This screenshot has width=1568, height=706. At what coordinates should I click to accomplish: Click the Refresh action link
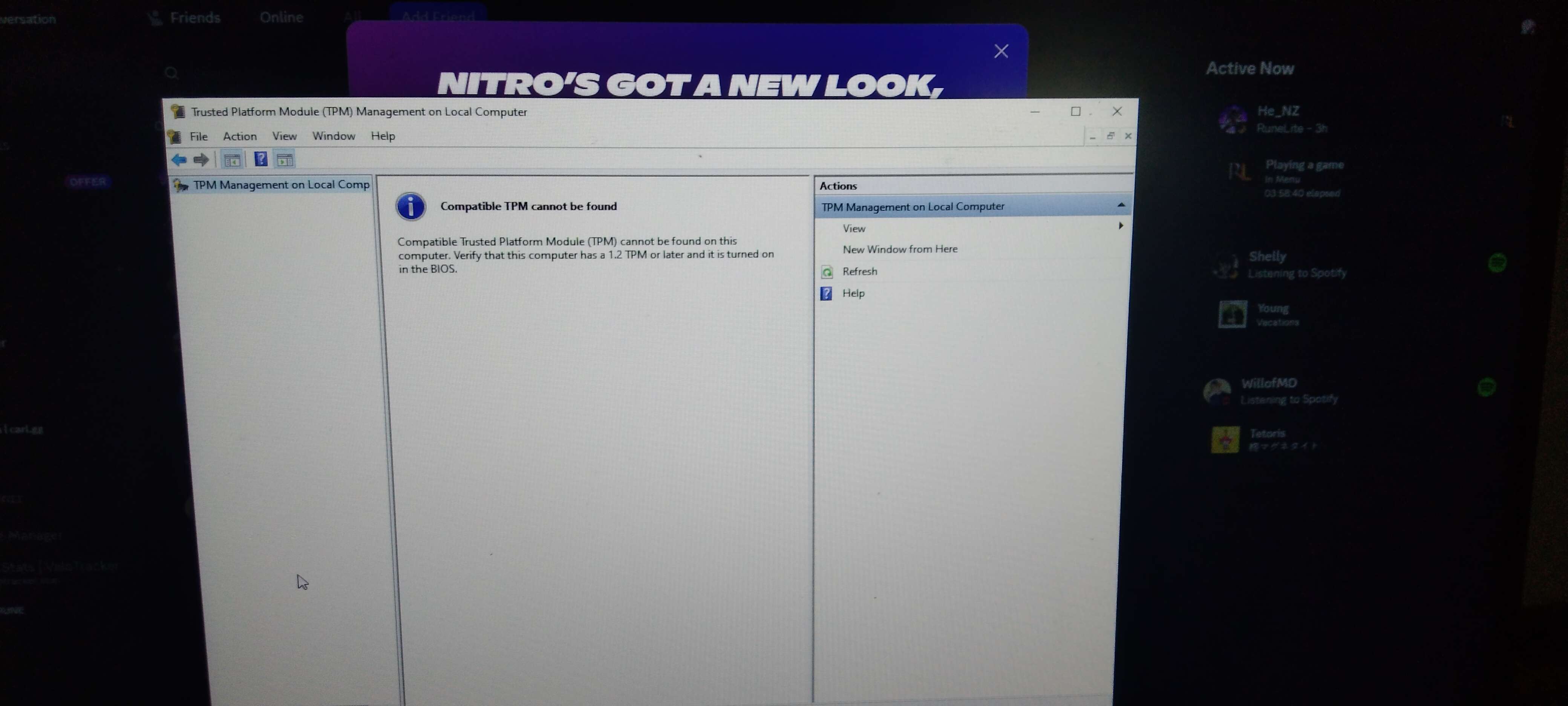click(x=859, y=272)
